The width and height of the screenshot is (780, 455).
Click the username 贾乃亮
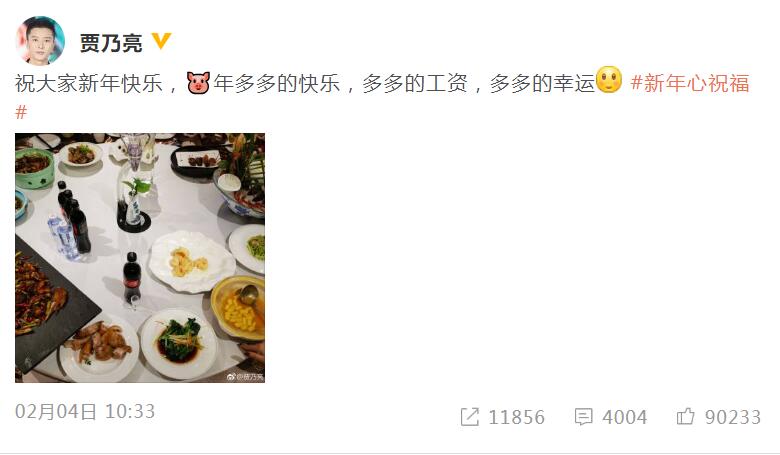111,43
